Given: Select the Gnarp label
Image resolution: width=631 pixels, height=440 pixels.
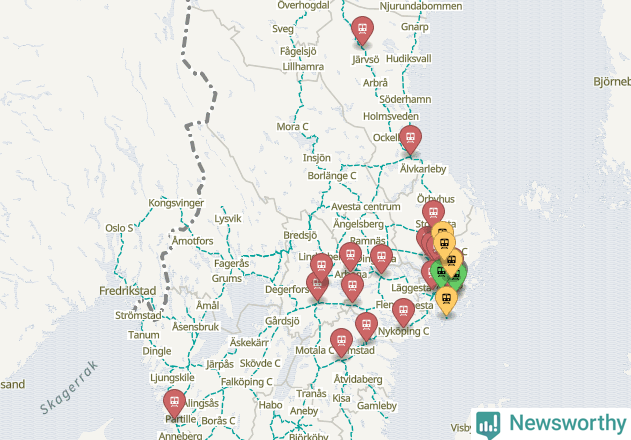Looking at the screenshot, I should pos(414,27).
